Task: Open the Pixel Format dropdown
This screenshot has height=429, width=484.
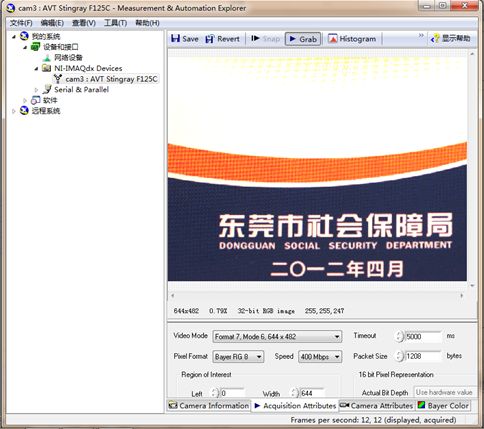Action: [x=238, y=357]
